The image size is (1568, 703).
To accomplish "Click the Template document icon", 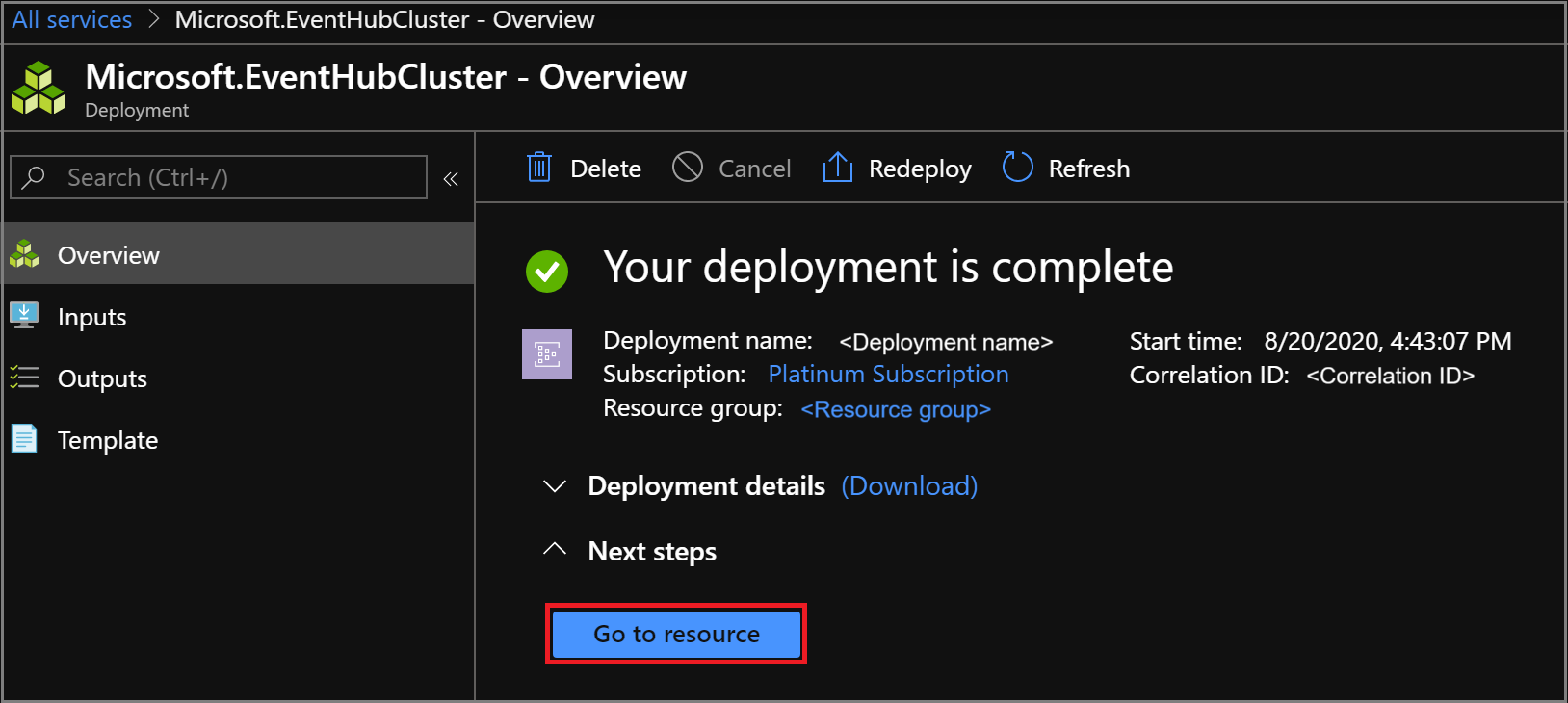I will 24,439.
